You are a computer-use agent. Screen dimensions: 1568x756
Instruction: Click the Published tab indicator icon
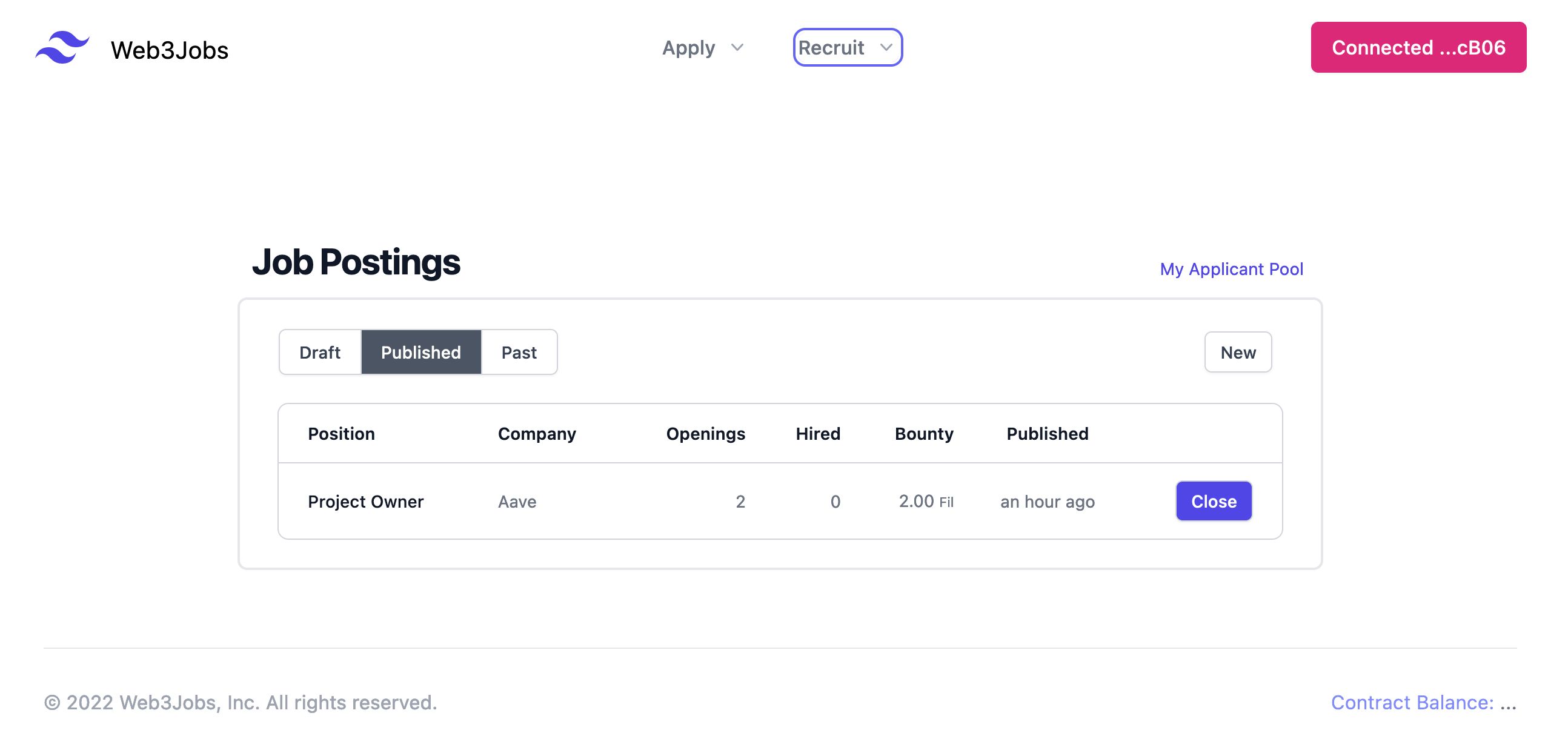[x=420, y=351]
